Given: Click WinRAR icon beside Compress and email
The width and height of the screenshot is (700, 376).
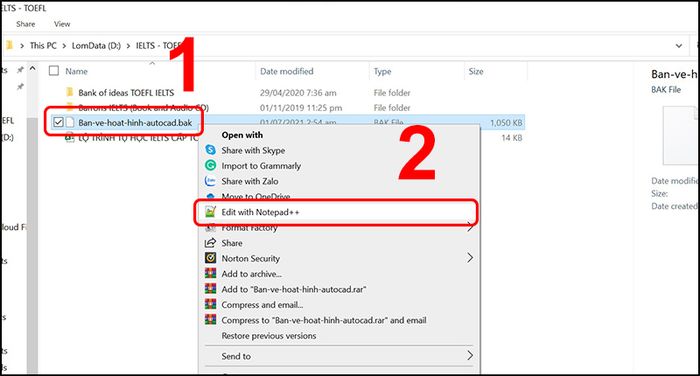Looking at the screenshot, I should [210, 305].
